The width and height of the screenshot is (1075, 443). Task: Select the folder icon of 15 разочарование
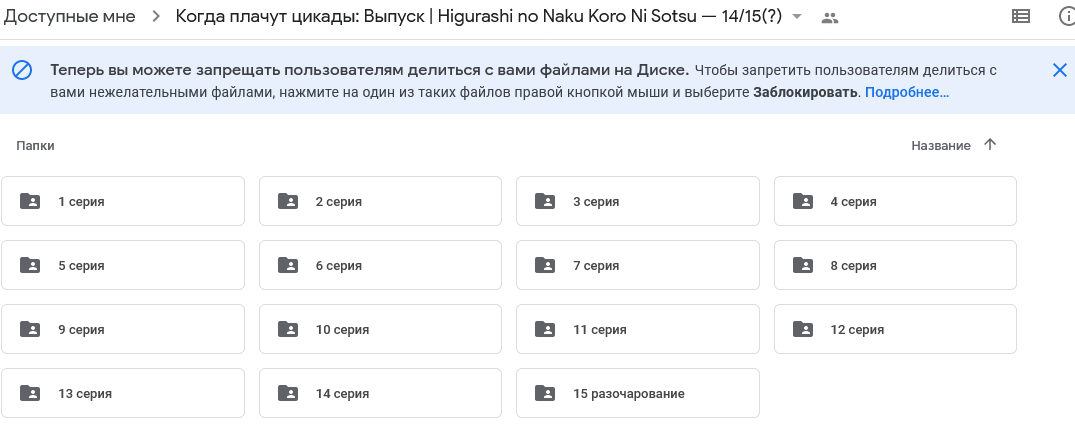point(545,393)
